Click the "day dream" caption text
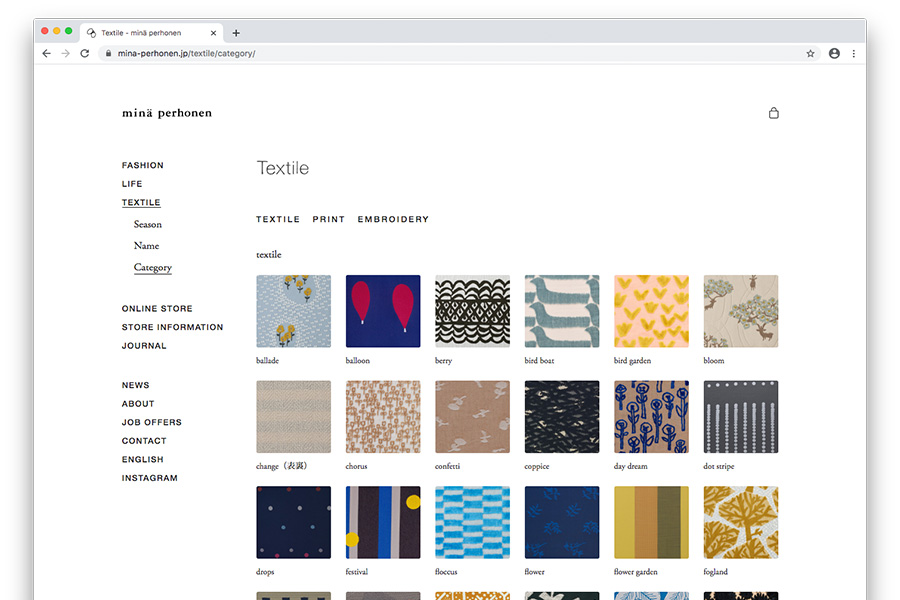The width and height of the screenshot is (900, 600). 631,466
